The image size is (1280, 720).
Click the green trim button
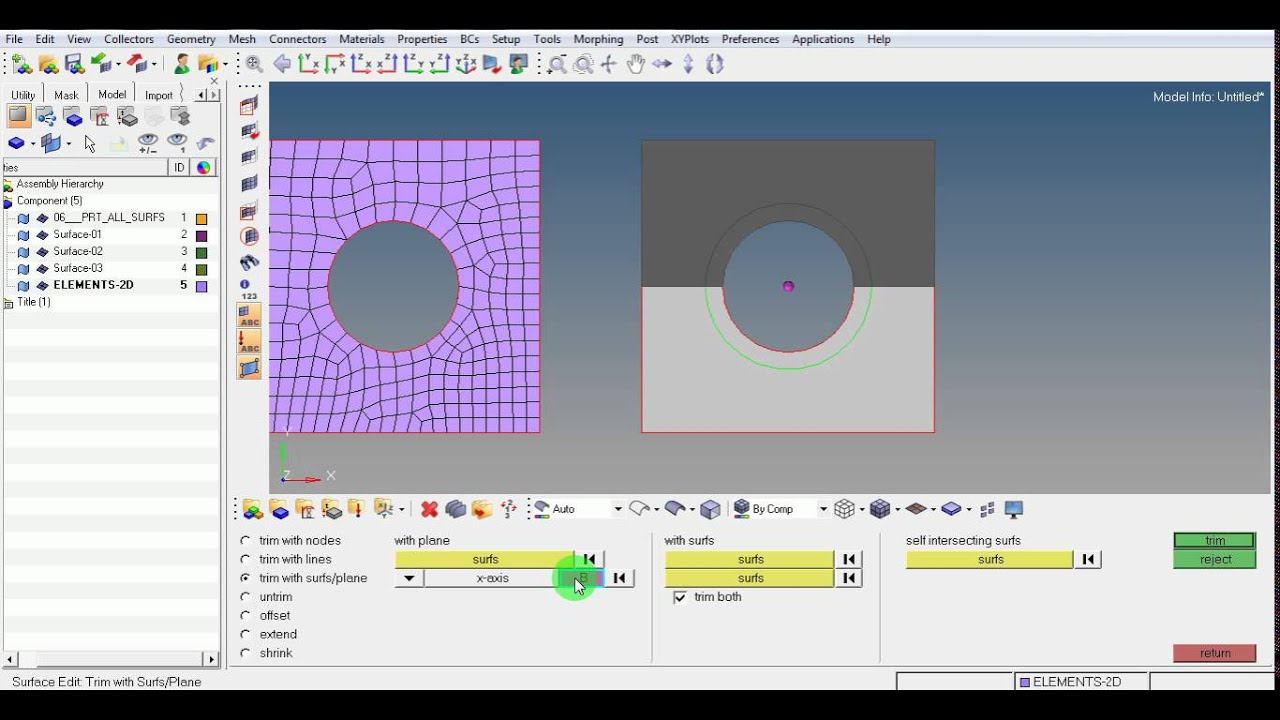(x=1215, y=541)
